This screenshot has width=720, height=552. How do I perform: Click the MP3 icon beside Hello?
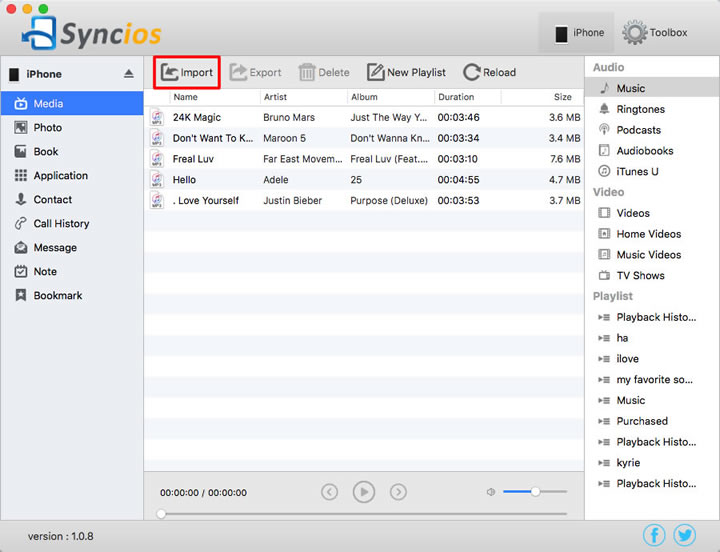click(157, 180)
